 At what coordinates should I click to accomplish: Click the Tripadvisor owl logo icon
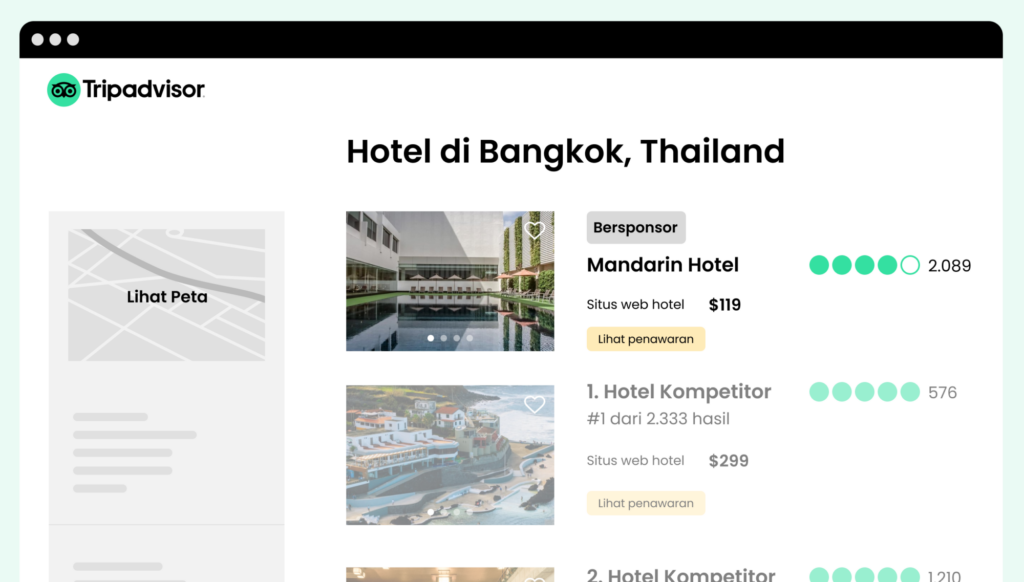point(63,89)
